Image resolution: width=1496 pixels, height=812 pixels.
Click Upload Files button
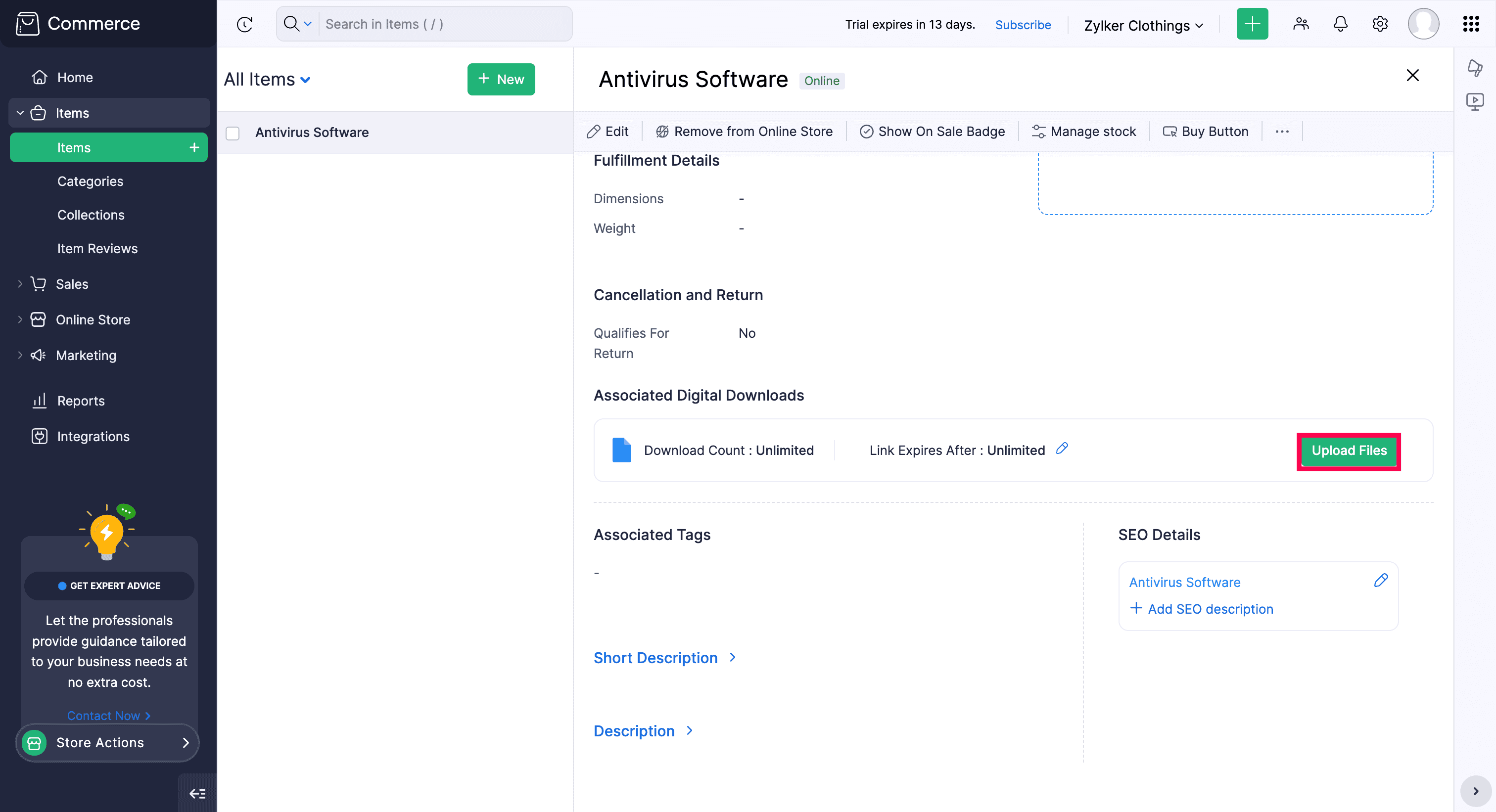coord(1349,451)
